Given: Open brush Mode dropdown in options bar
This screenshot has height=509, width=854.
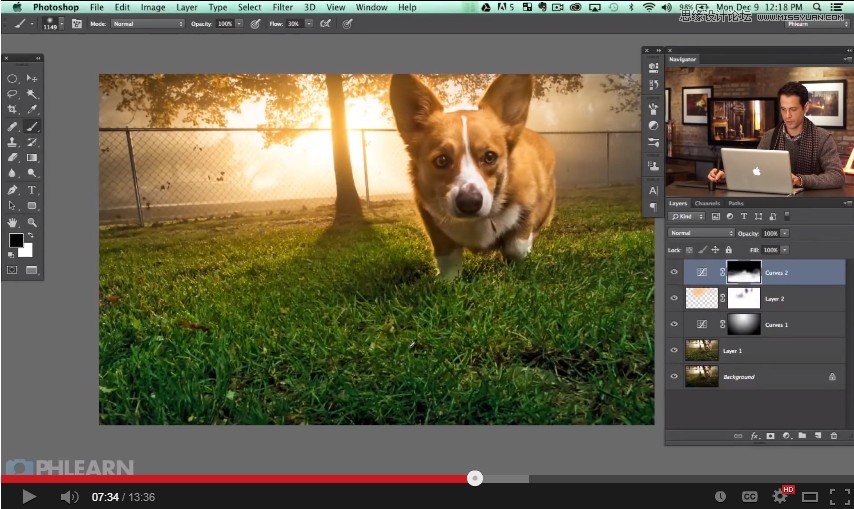Looking at the screenshot, I should [148, 24].
